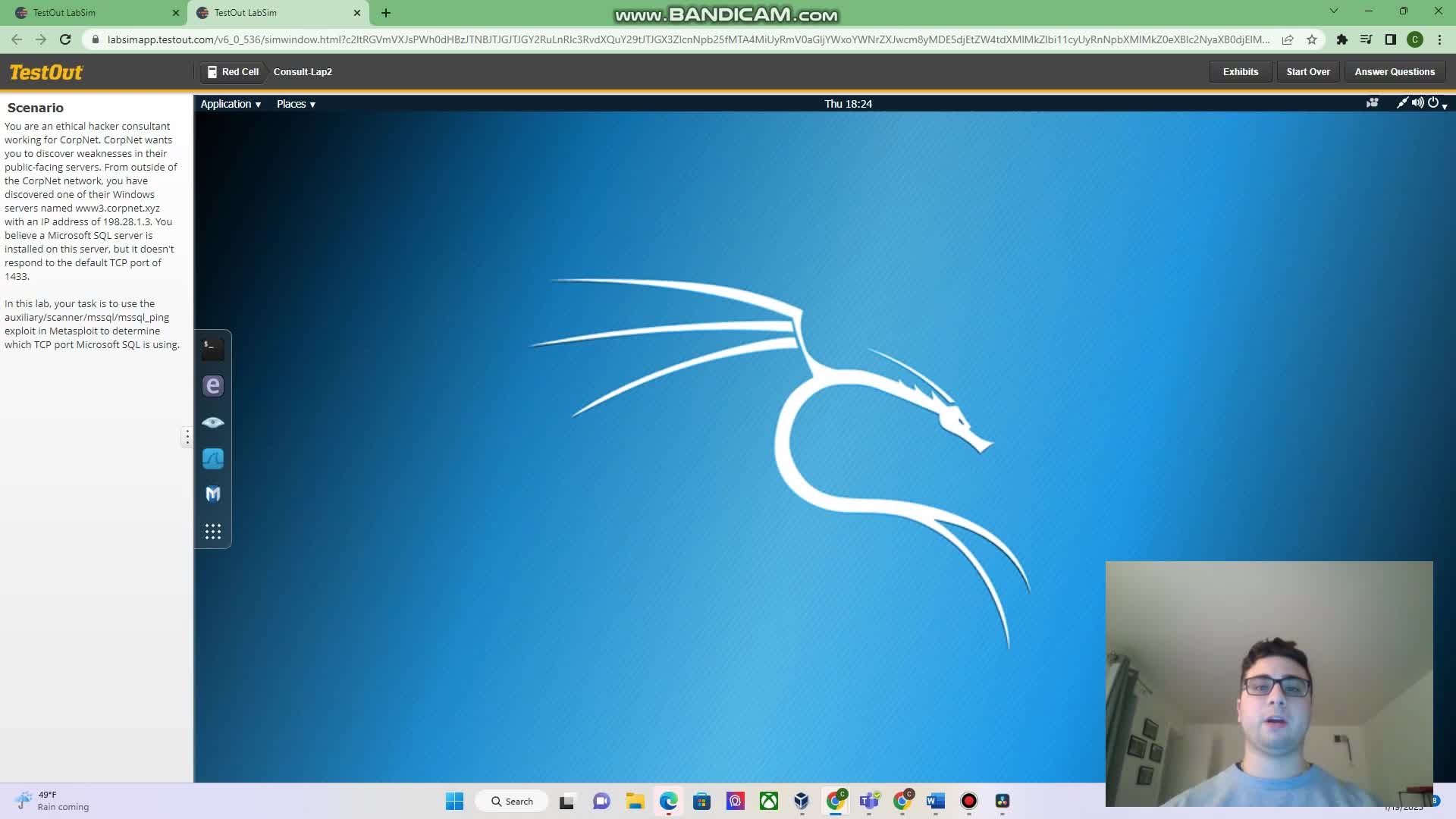The height and width of the screenshot is (819, 1456).
Task: Launch Wireshark from the Kali dock
Action: point(212,458)
